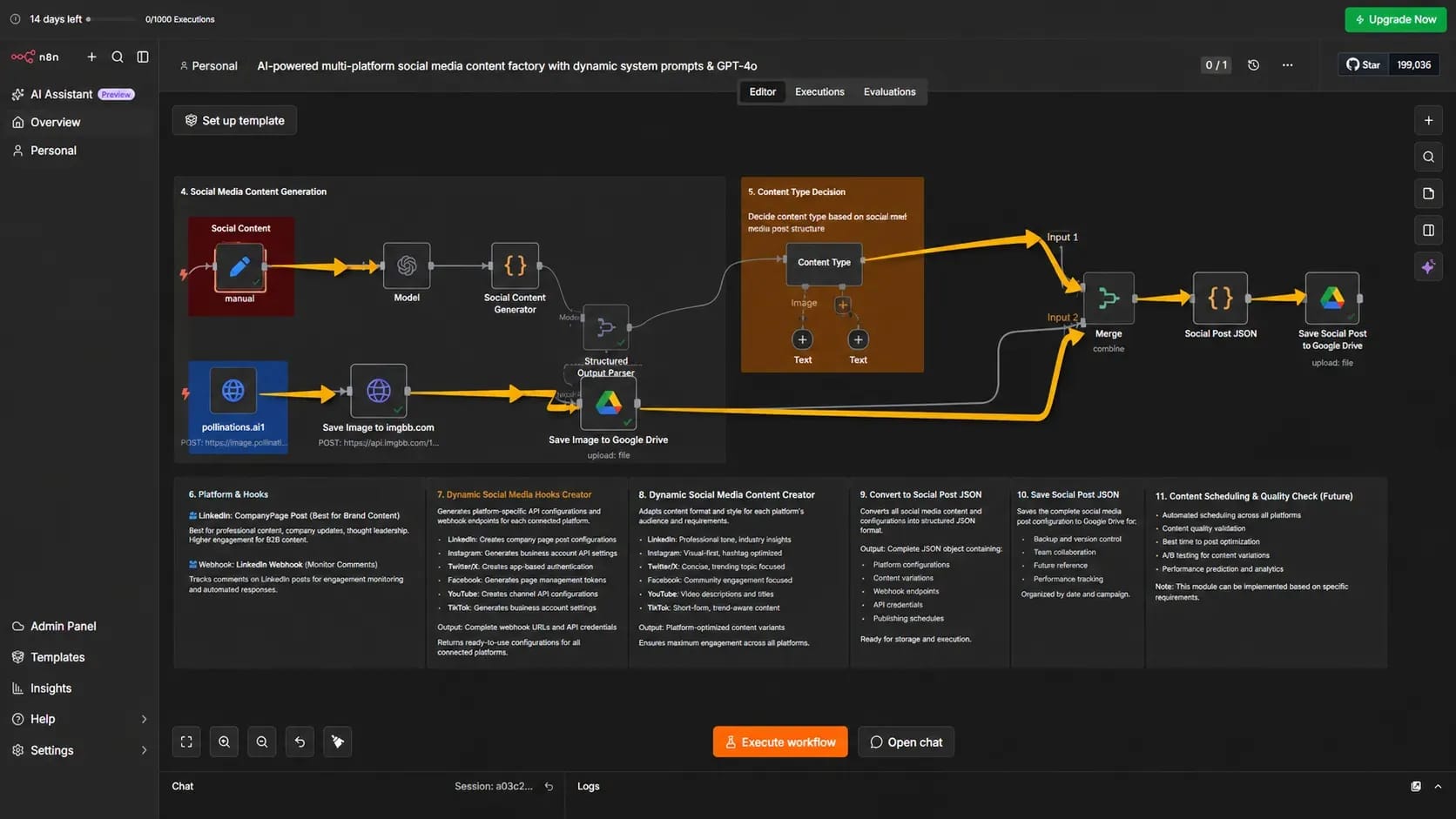The width and height of the screenshot is (1456, 819).
Task: Click the Upgrade Now button
Action: 1395,19
